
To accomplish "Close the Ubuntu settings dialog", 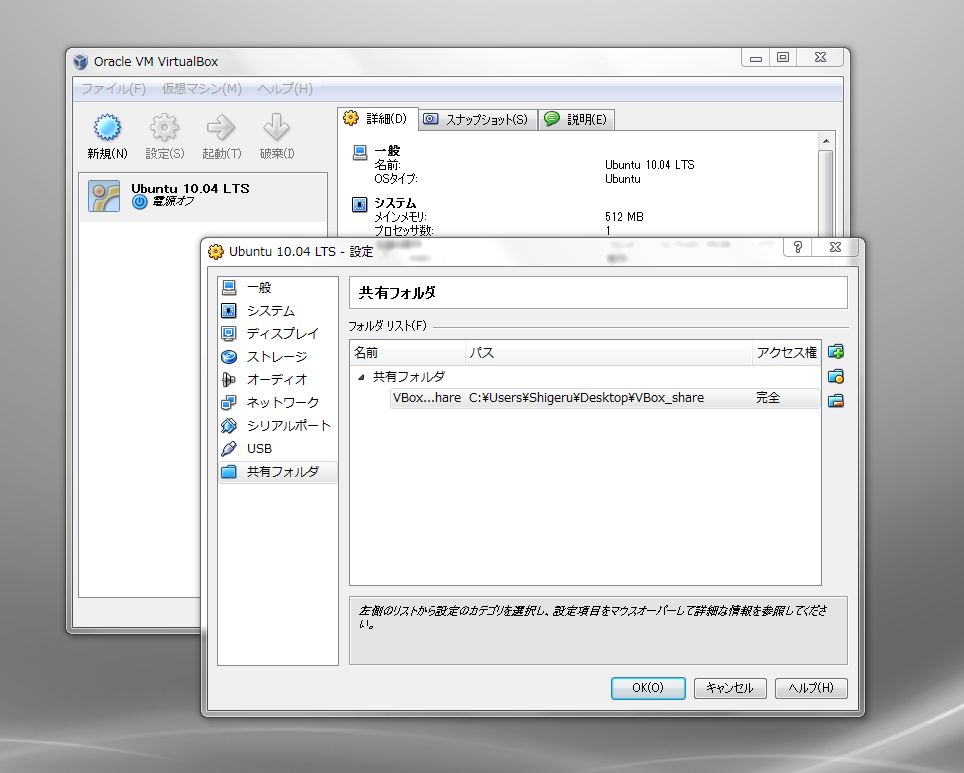I will click(x=835, y=247).
